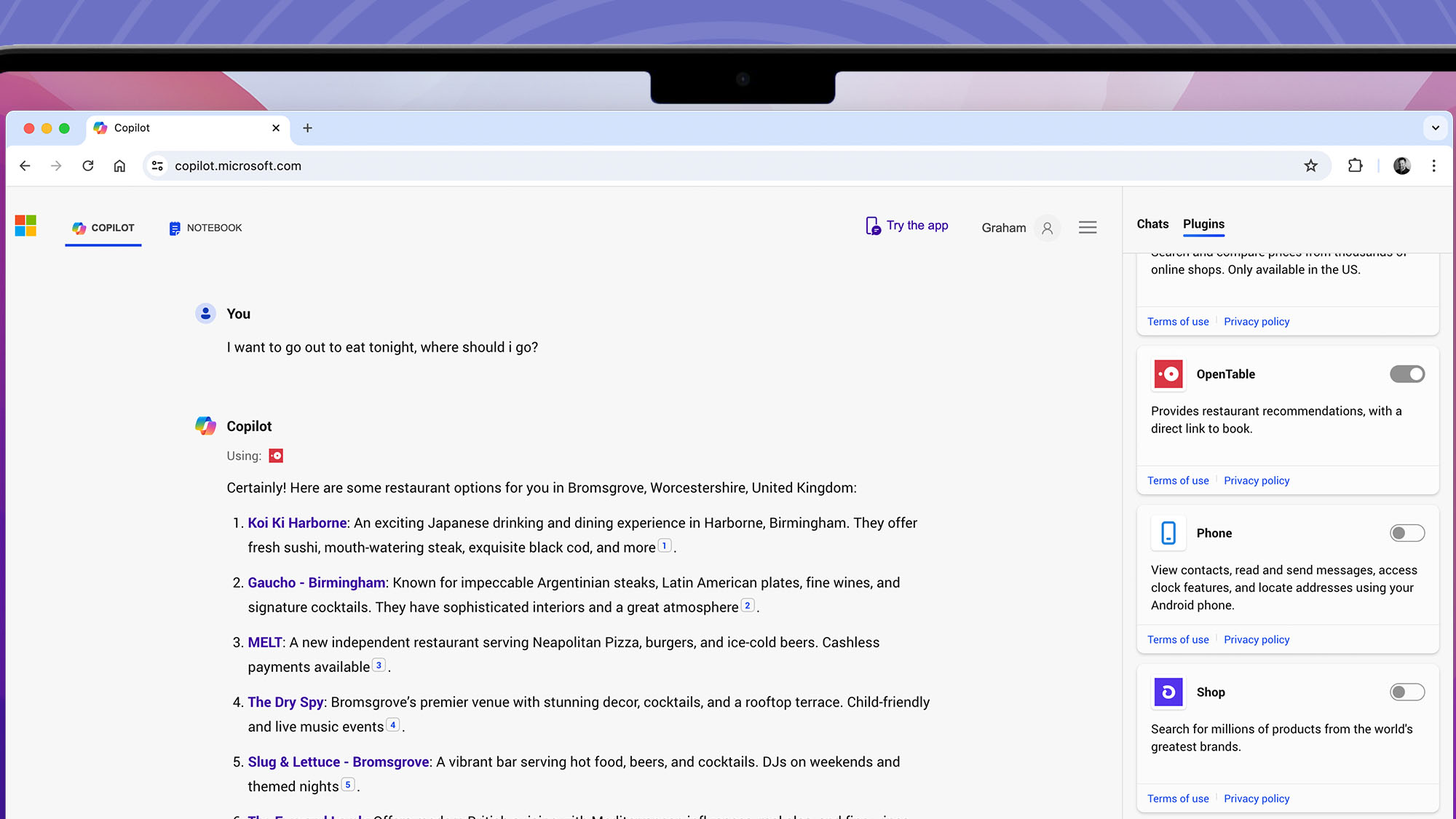The image size is (1456, 819).
Task: Click the Phone plugin icon
Action: click(x=1168, y=533)
